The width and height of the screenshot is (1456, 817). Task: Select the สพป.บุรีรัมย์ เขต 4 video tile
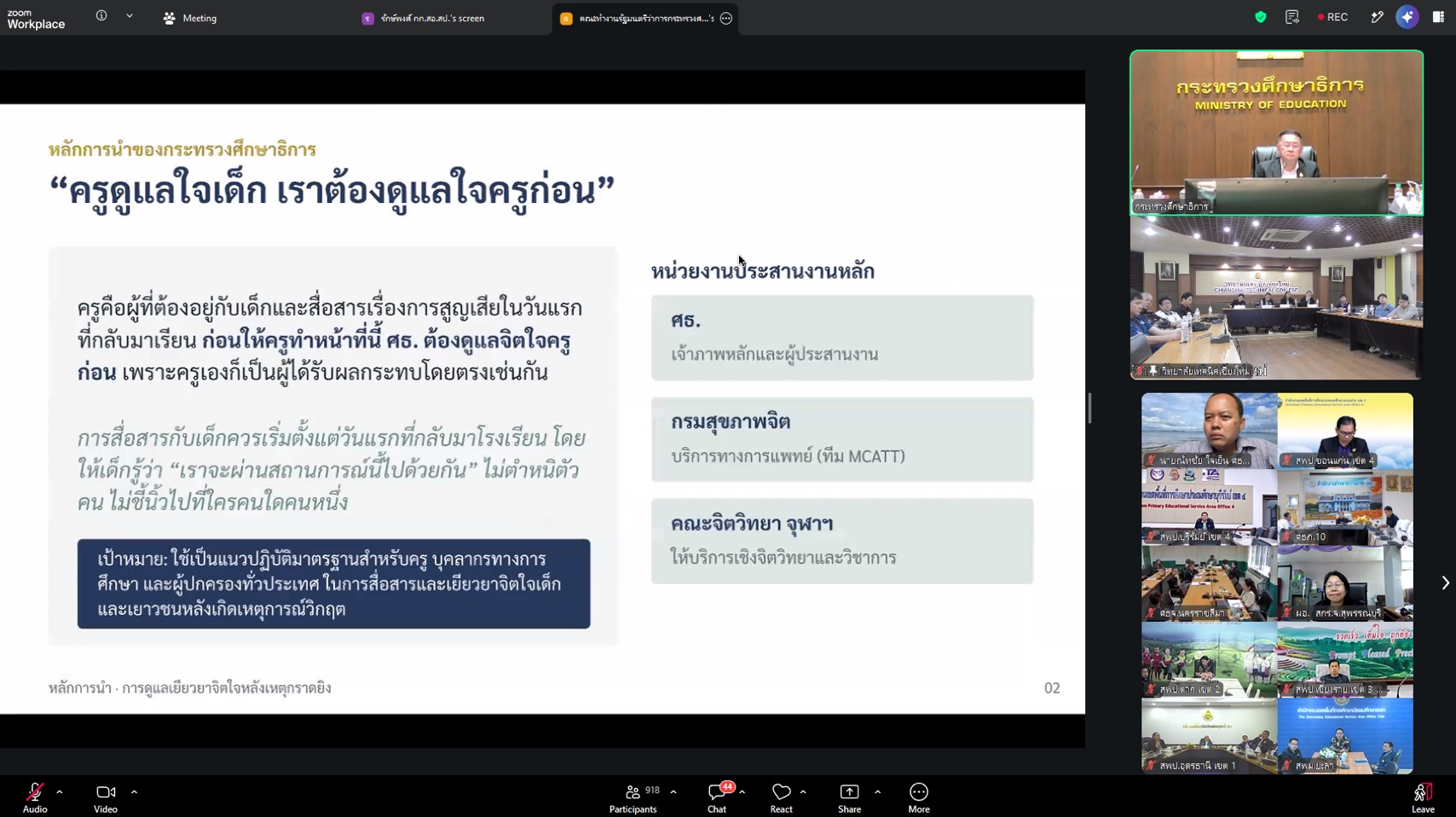point(1210,507)
